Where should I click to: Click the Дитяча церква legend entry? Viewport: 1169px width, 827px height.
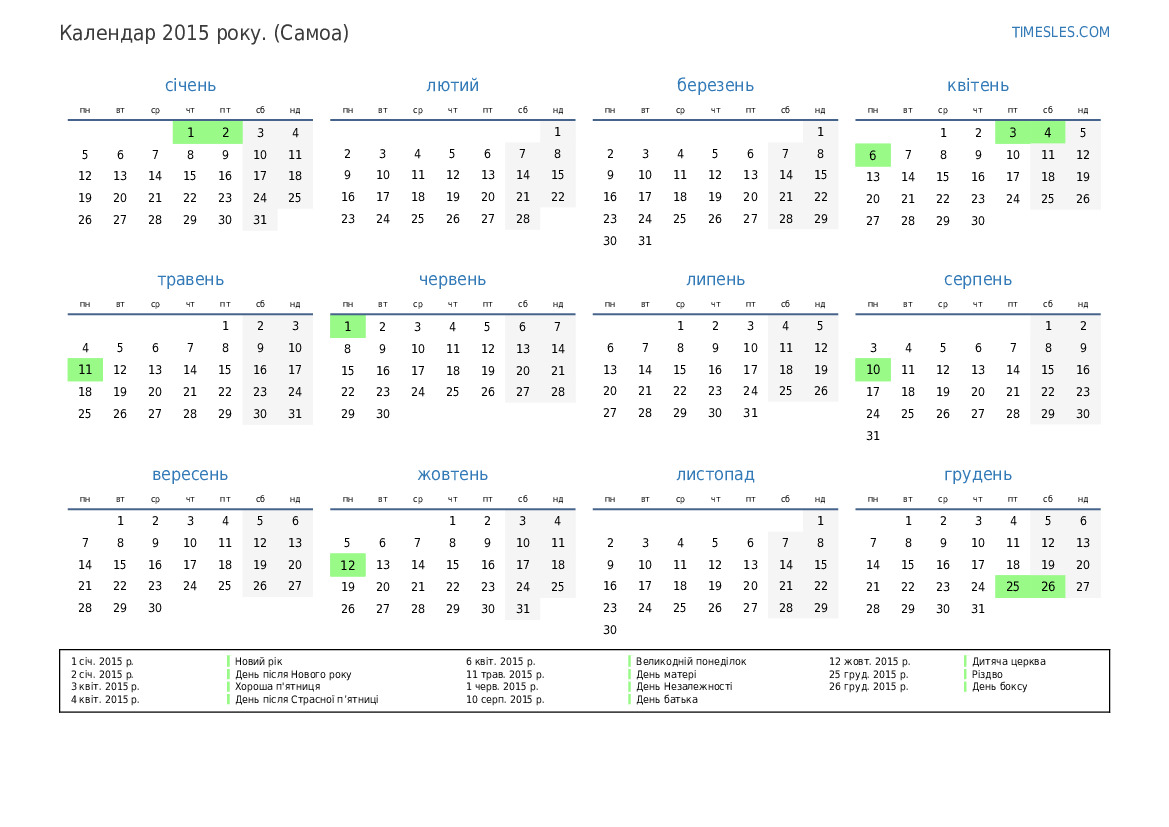click(1008, 661)
